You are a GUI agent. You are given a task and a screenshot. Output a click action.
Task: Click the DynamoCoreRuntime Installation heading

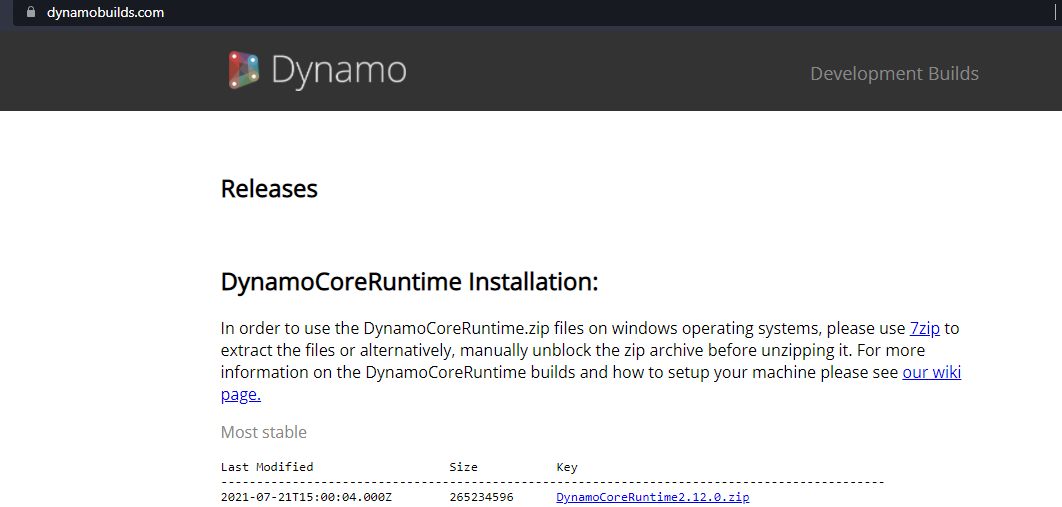click(410, 282)
